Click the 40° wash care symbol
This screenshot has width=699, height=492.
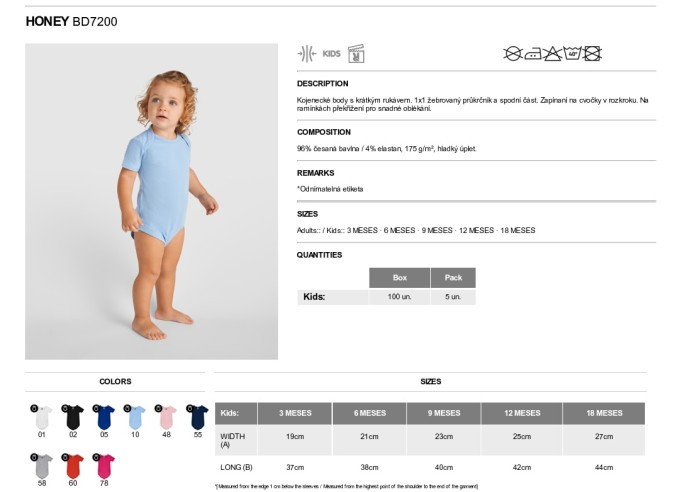(572, 53)
